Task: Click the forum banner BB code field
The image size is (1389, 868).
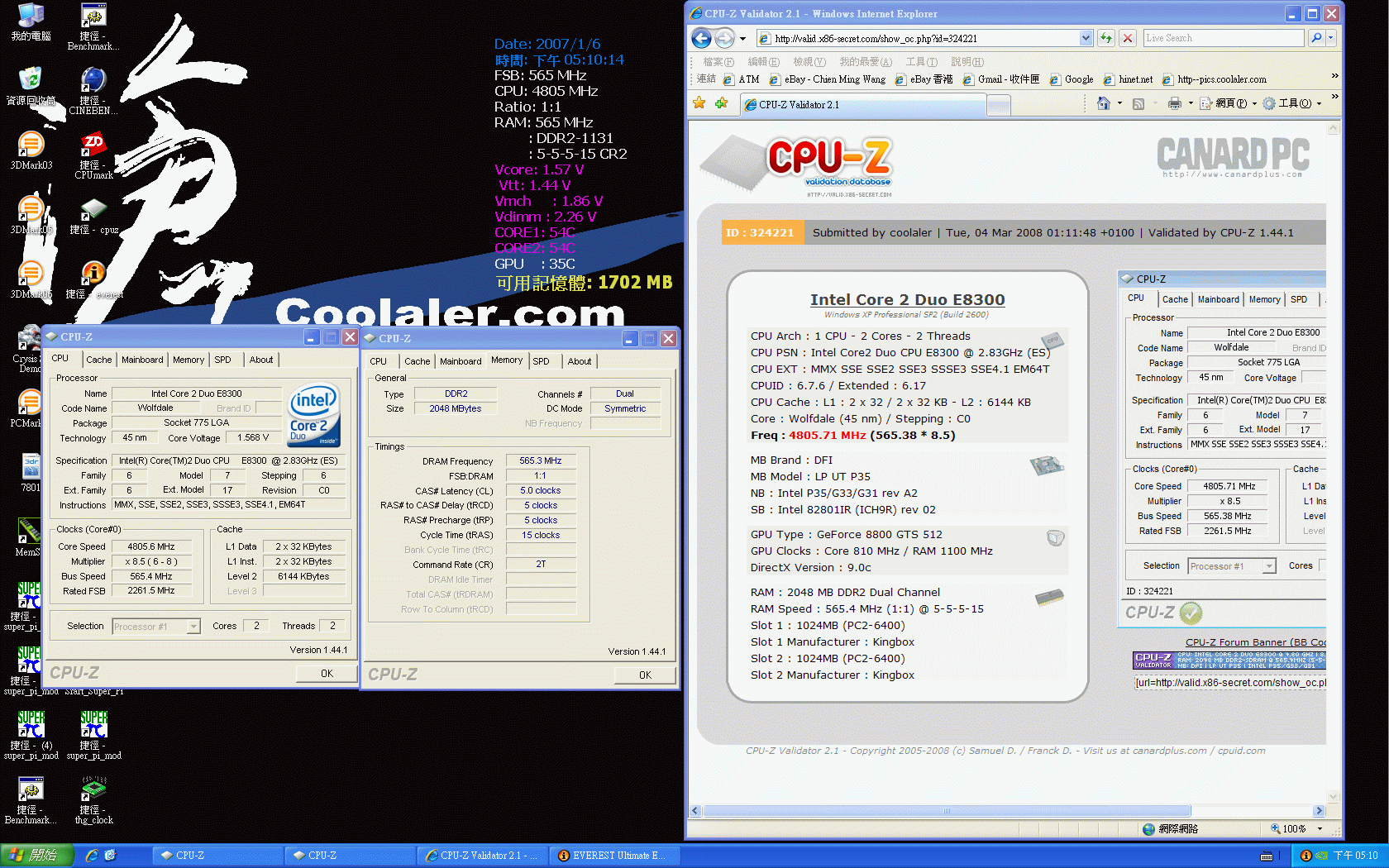Action: [x=1230, y=683]
